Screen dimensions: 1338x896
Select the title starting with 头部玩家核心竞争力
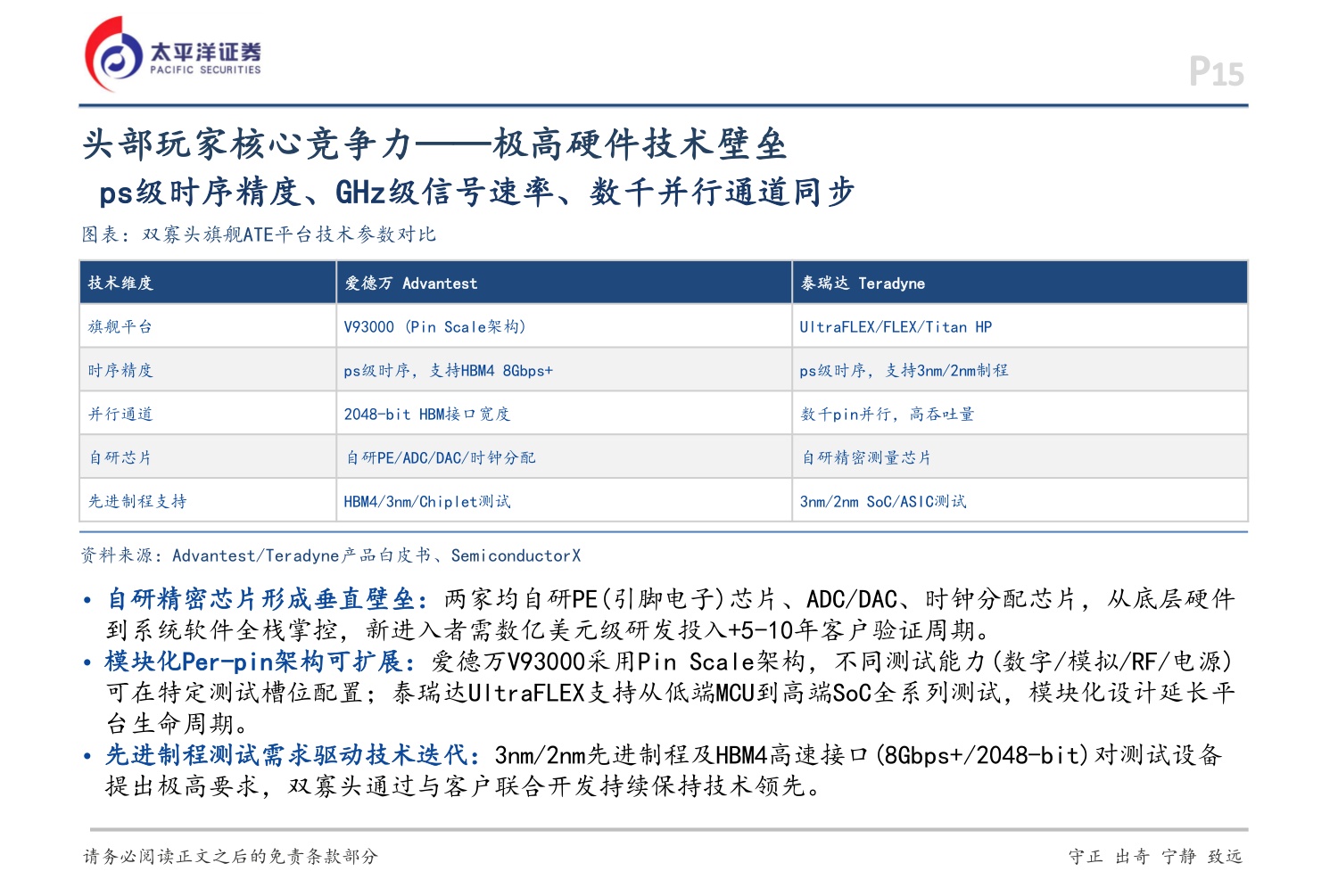tap(434, 144)
